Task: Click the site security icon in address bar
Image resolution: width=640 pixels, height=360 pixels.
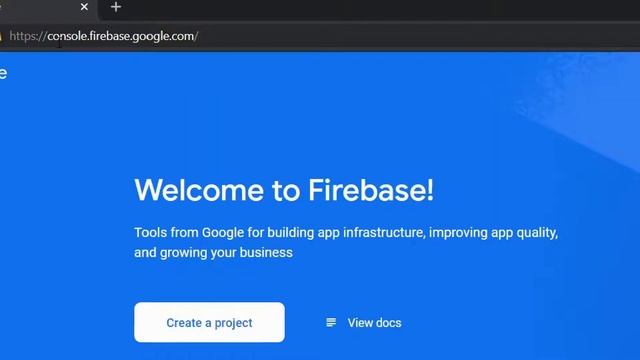Action: tap(1, 37)
